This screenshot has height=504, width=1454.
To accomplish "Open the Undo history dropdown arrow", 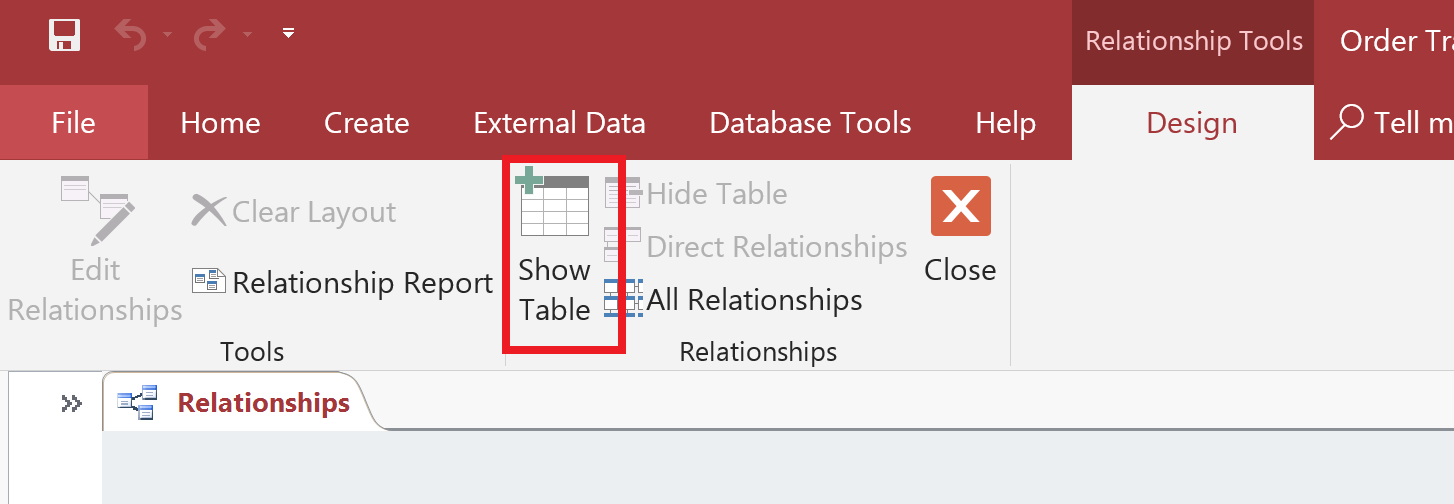I will [x=167, y=35].
